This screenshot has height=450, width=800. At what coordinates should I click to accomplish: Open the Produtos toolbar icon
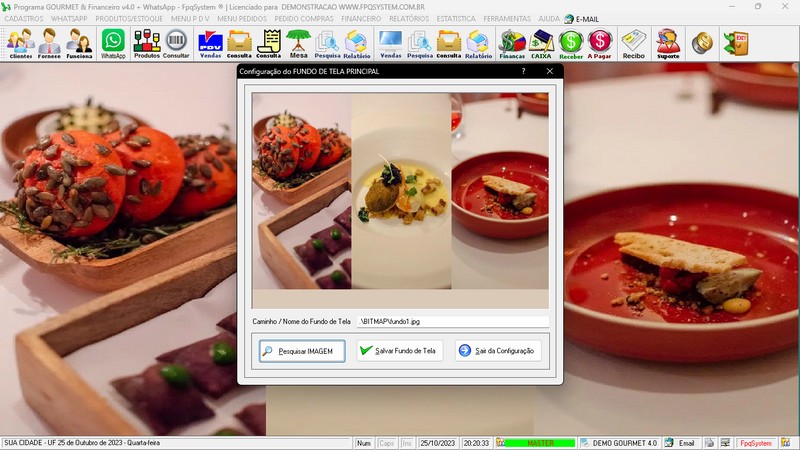pyautogui.click(x=147, y=44)
